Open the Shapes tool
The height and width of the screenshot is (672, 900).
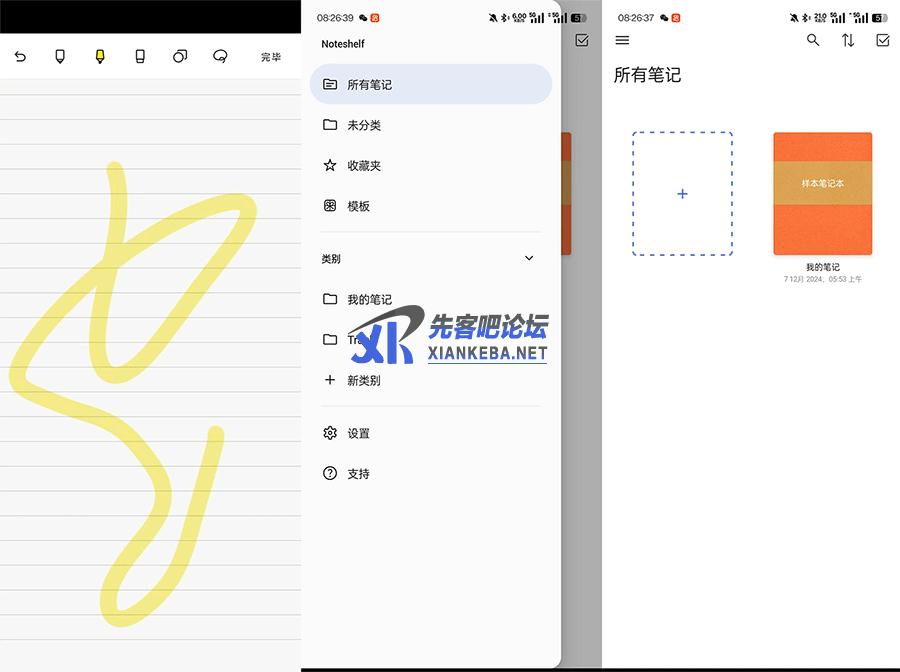[x=180, y=57]
